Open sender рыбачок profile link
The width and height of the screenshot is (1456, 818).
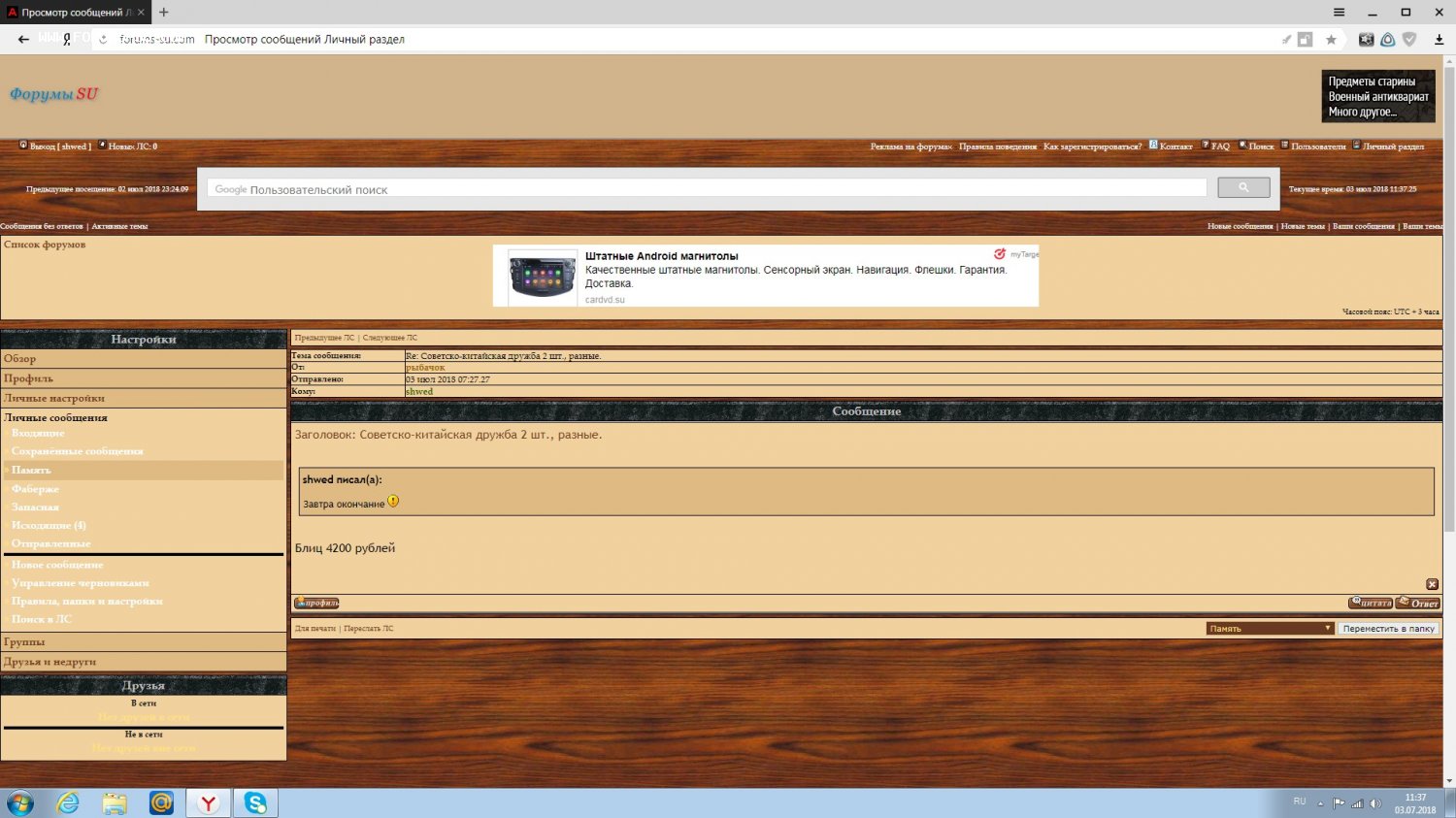pos(425,368)
